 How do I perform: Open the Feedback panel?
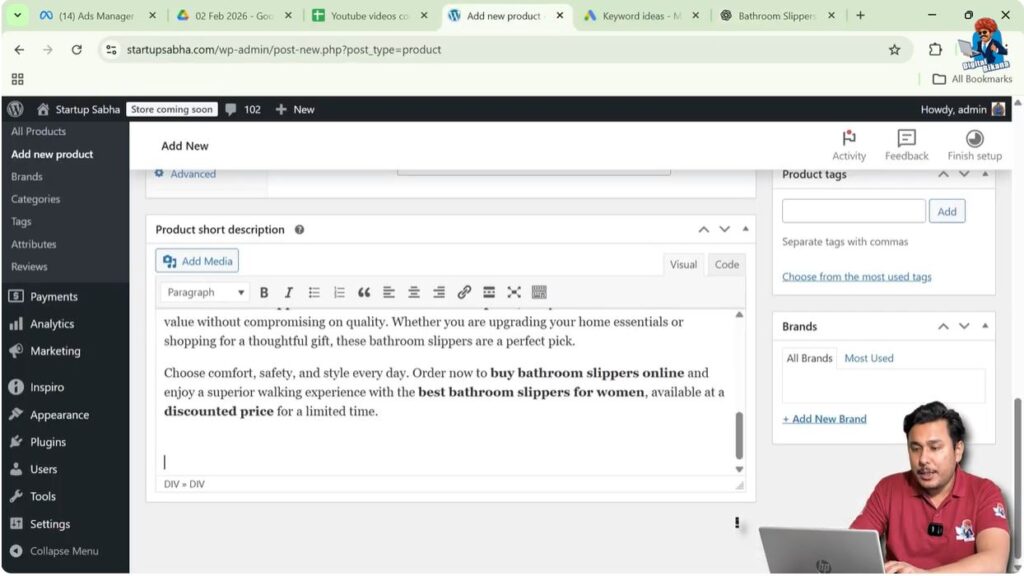pos(905,144)
